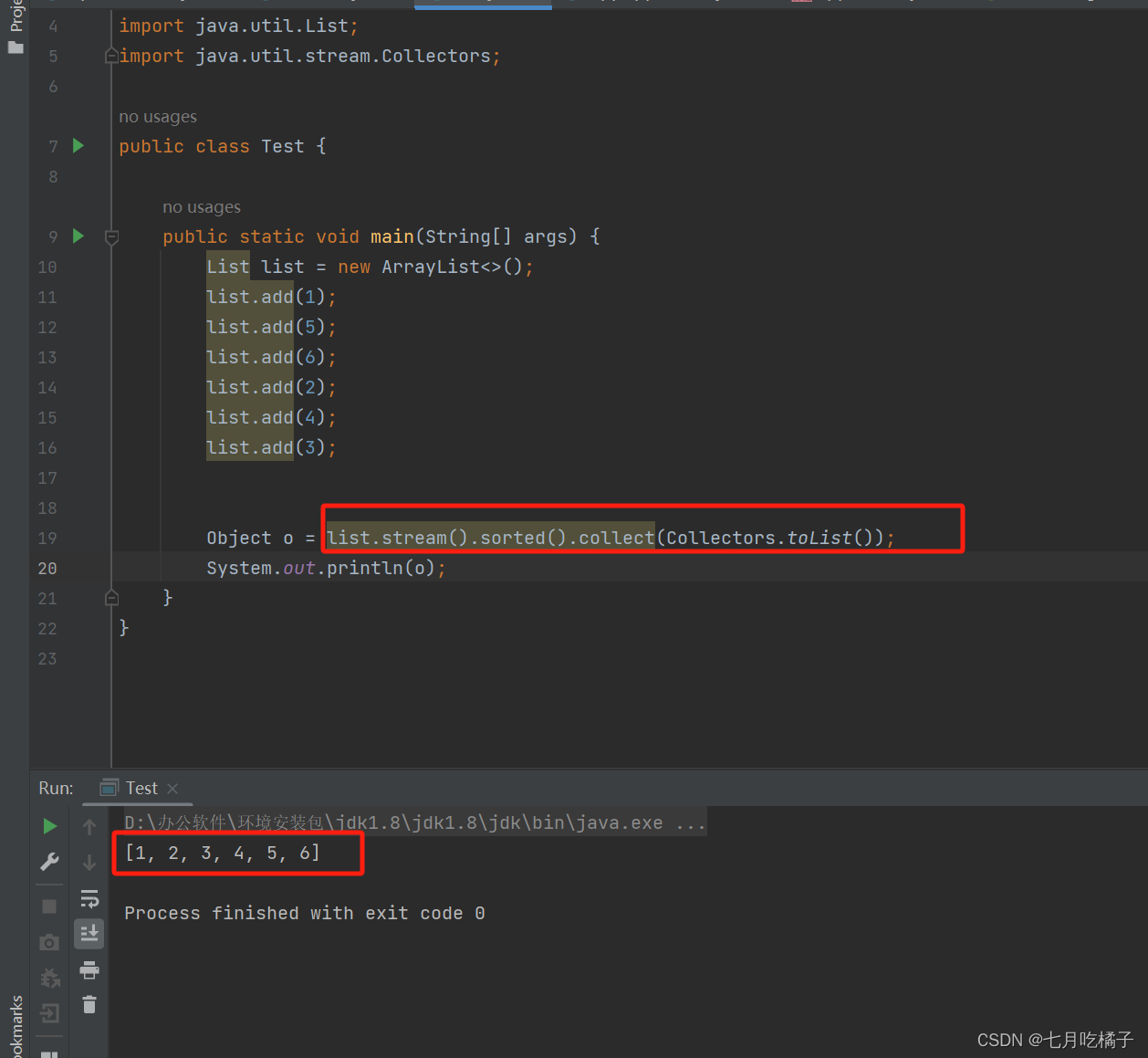
Task: Click 'list.add(5);' statement
Action: pos(271,328)
